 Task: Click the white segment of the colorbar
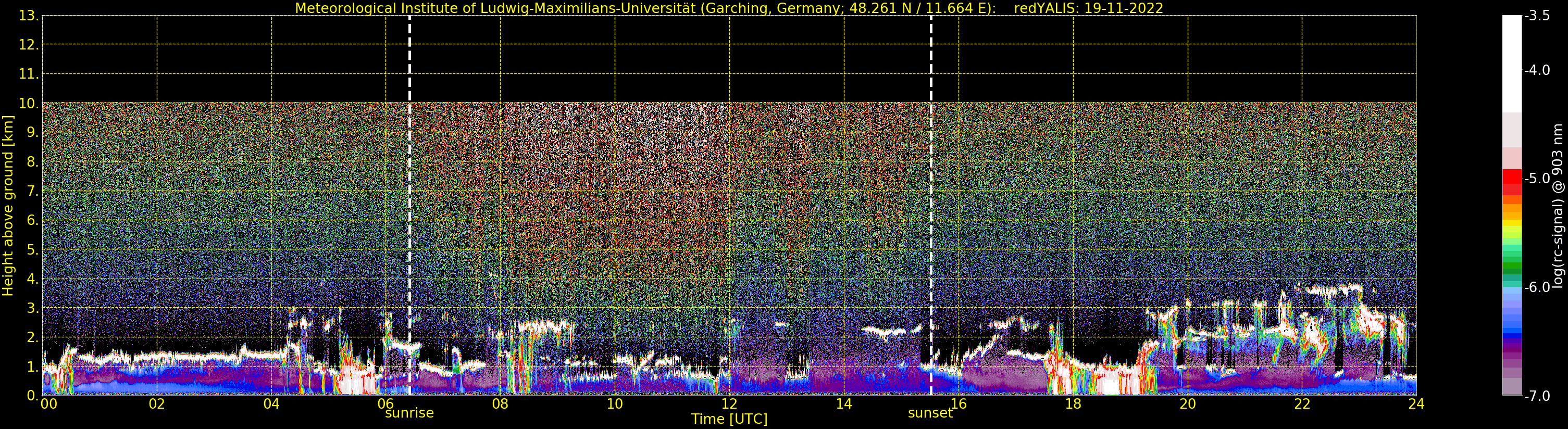pyautogui.click(x=1512, y=64)
